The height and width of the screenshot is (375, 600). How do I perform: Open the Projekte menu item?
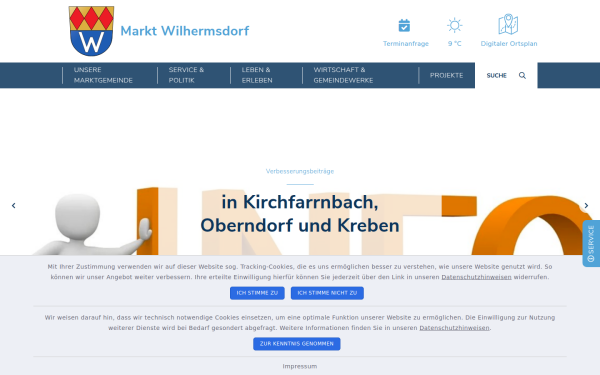click(x=446, y=75)
